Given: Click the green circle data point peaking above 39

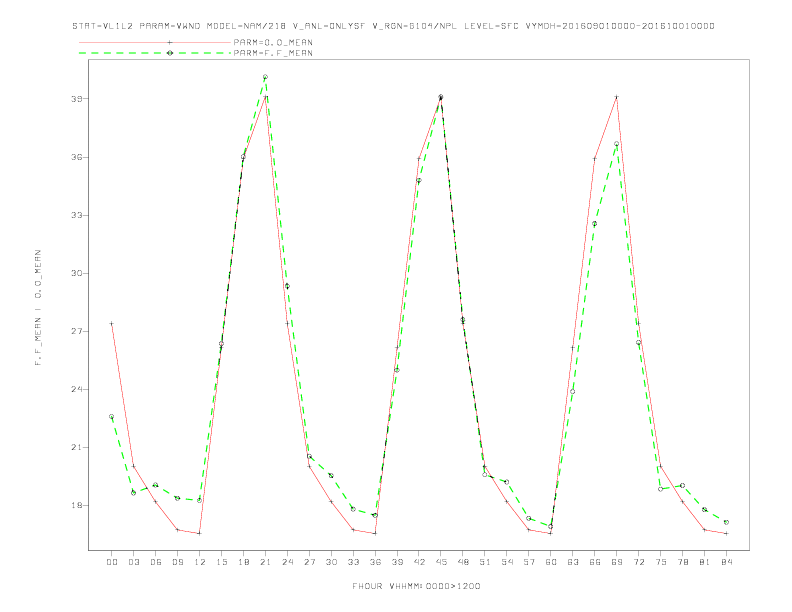Looking at the screenshot, I should point(265,77).
